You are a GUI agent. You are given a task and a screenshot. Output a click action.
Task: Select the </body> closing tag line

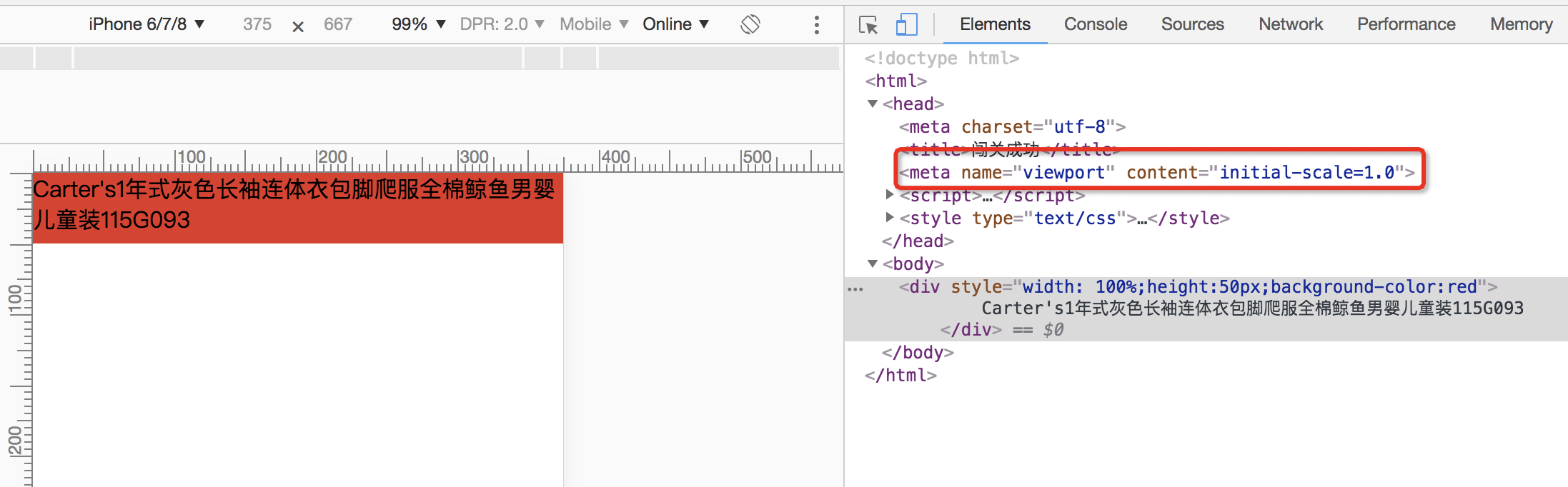(918, 353)
